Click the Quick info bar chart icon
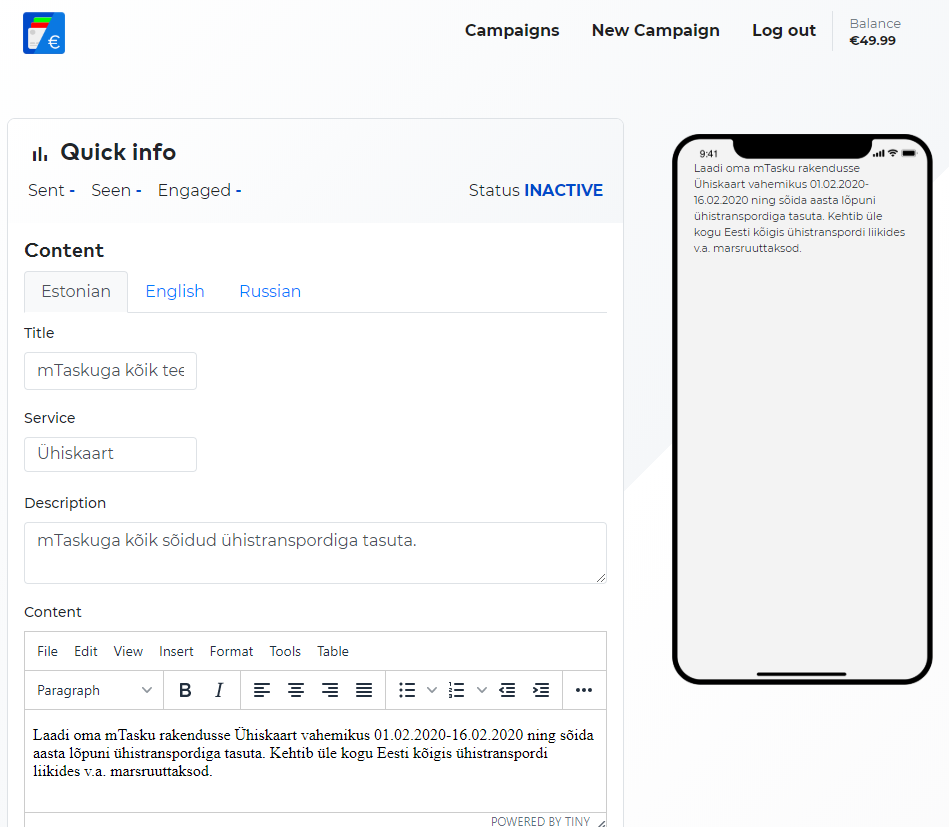This screenshot has width=949, height=827. click(x=40, y=154)
